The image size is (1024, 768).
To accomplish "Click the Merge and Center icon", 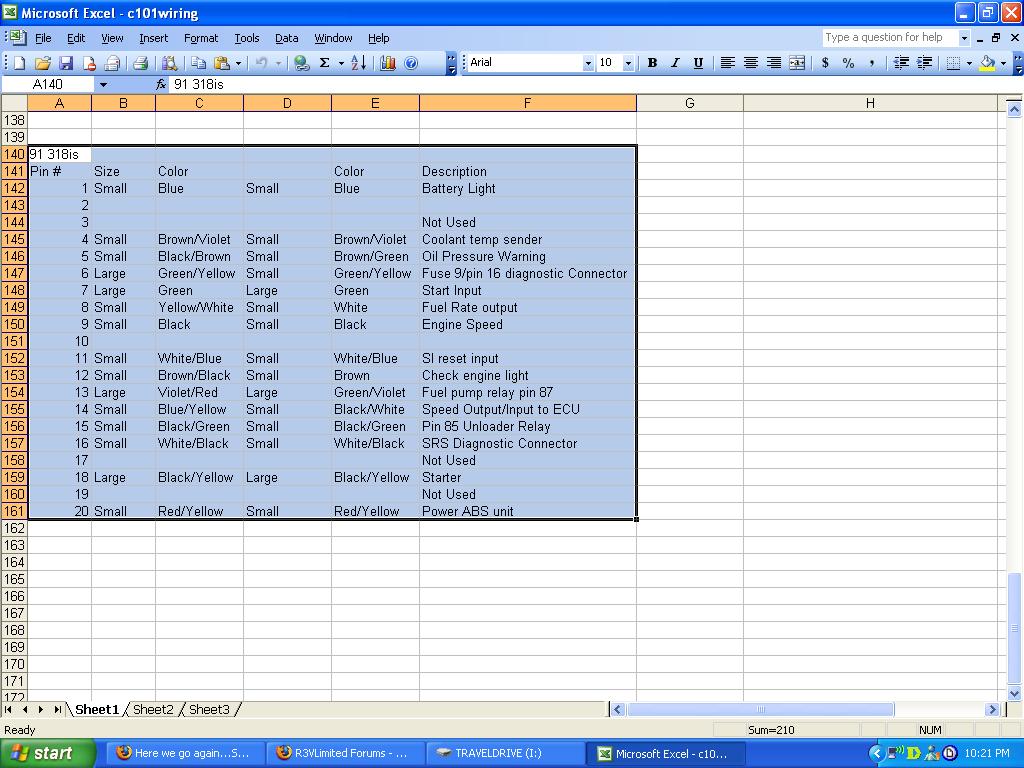I will pos(797,62).
